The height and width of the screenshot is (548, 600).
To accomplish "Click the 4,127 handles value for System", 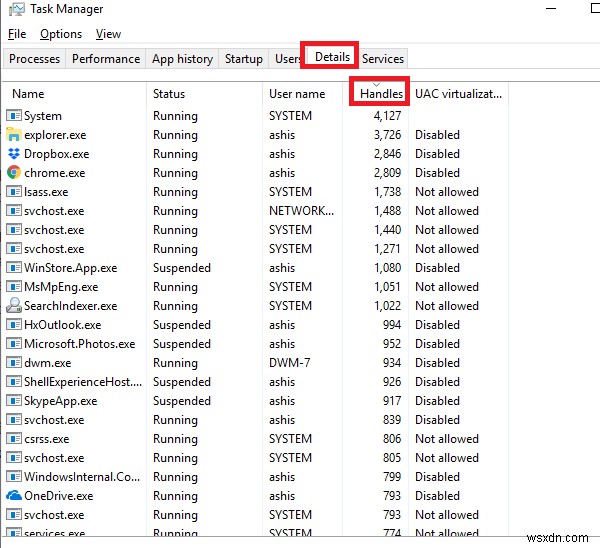I will pos(387,116).
